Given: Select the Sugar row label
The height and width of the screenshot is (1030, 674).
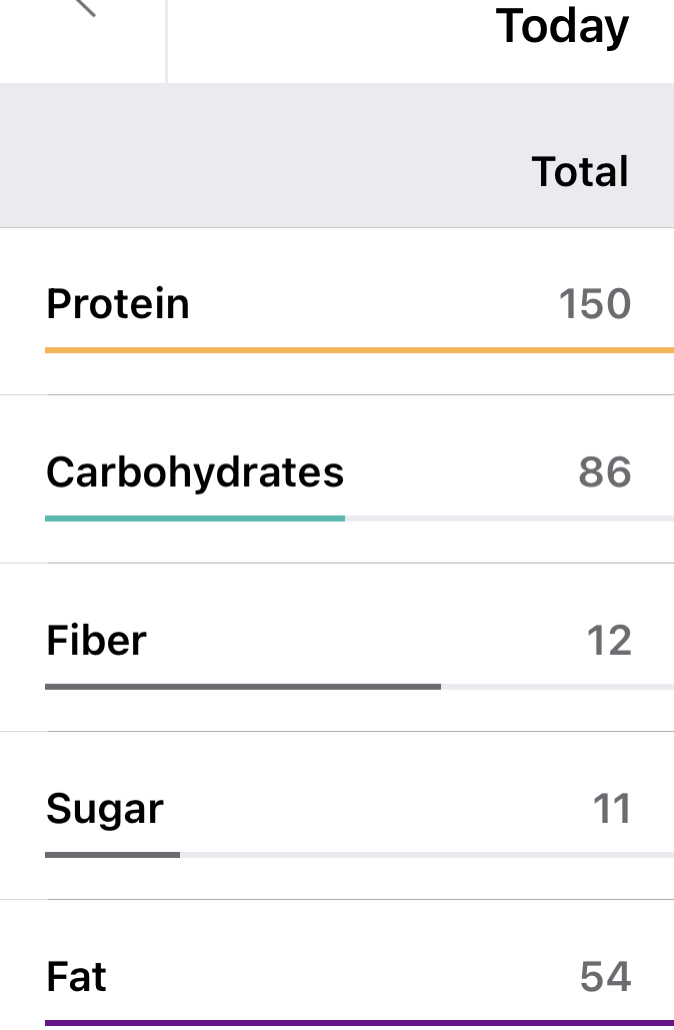Looking at the screenshot, I should coord(105,808).
